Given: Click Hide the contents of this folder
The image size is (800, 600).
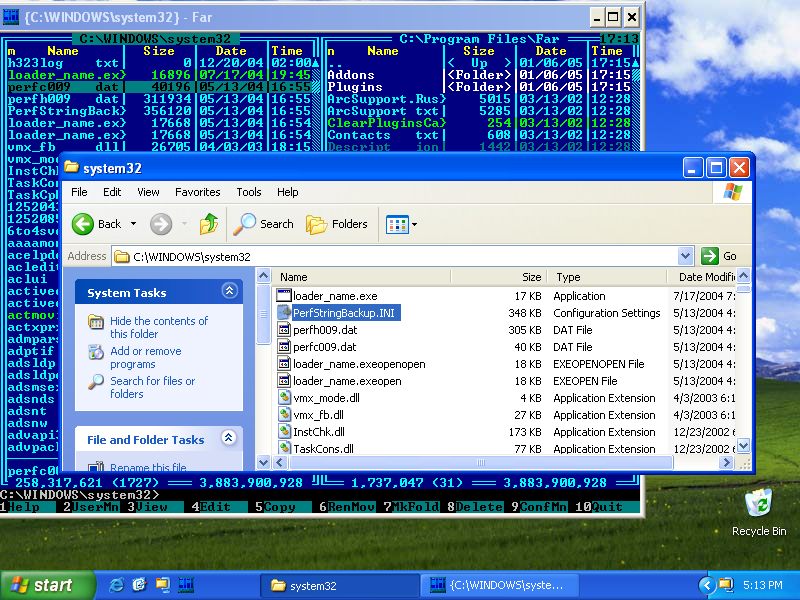Looking at the screenshot, I should [159, 328].
